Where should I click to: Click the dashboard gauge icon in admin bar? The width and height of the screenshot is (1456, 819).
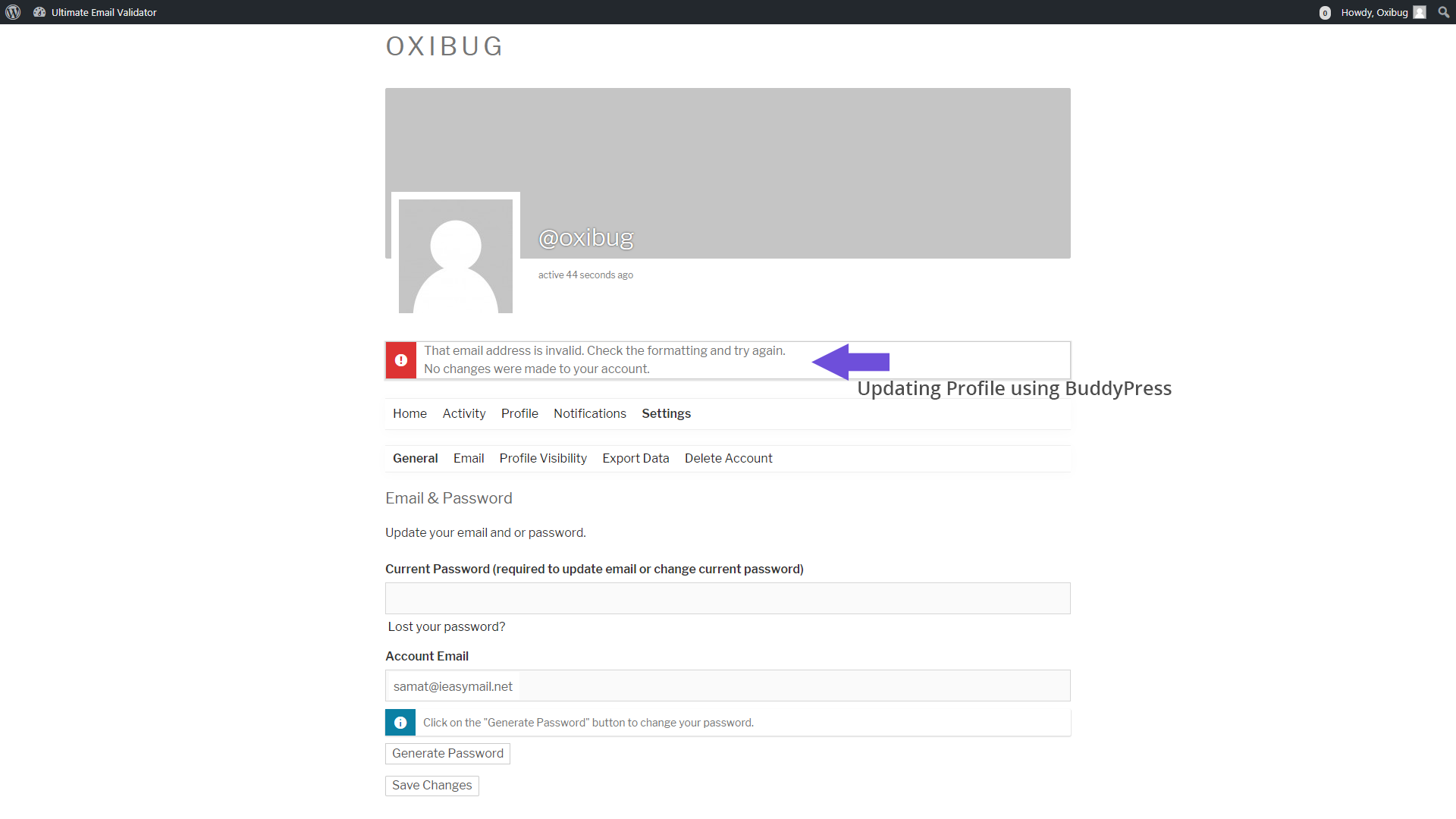tap(39, 12)
